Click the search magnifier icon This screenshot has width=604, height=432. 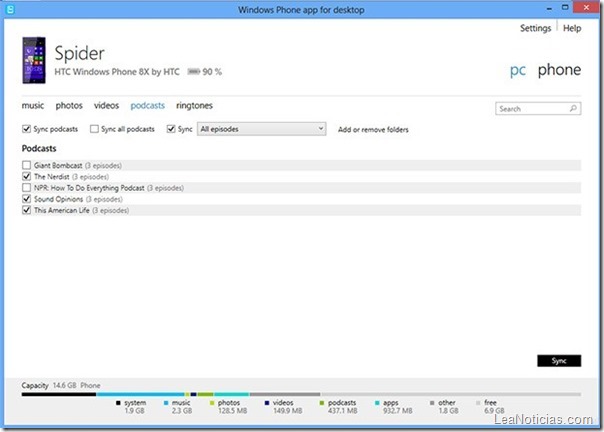pyautogui.click(x=574, y=108)
